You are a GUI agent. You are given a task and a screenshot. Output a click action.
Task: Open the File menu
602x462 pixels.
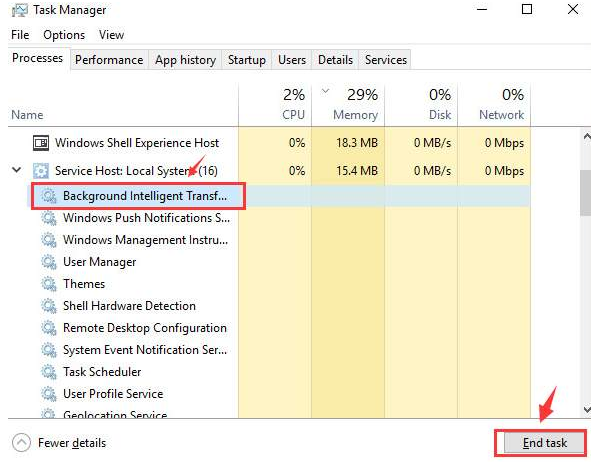click(21, 35)
